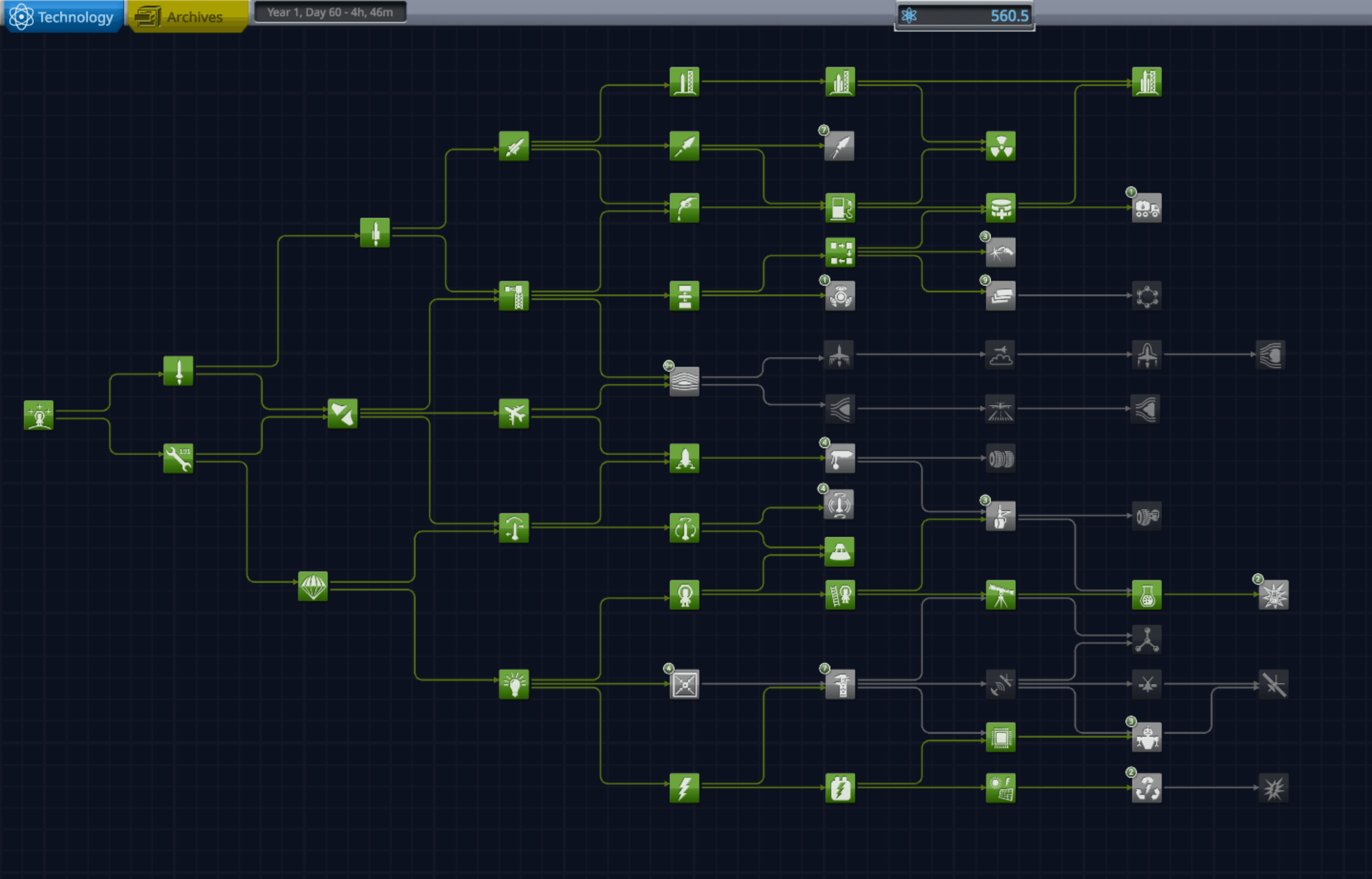Select the locked Composites node
Screen dimensions: 1372x879
1000,252
